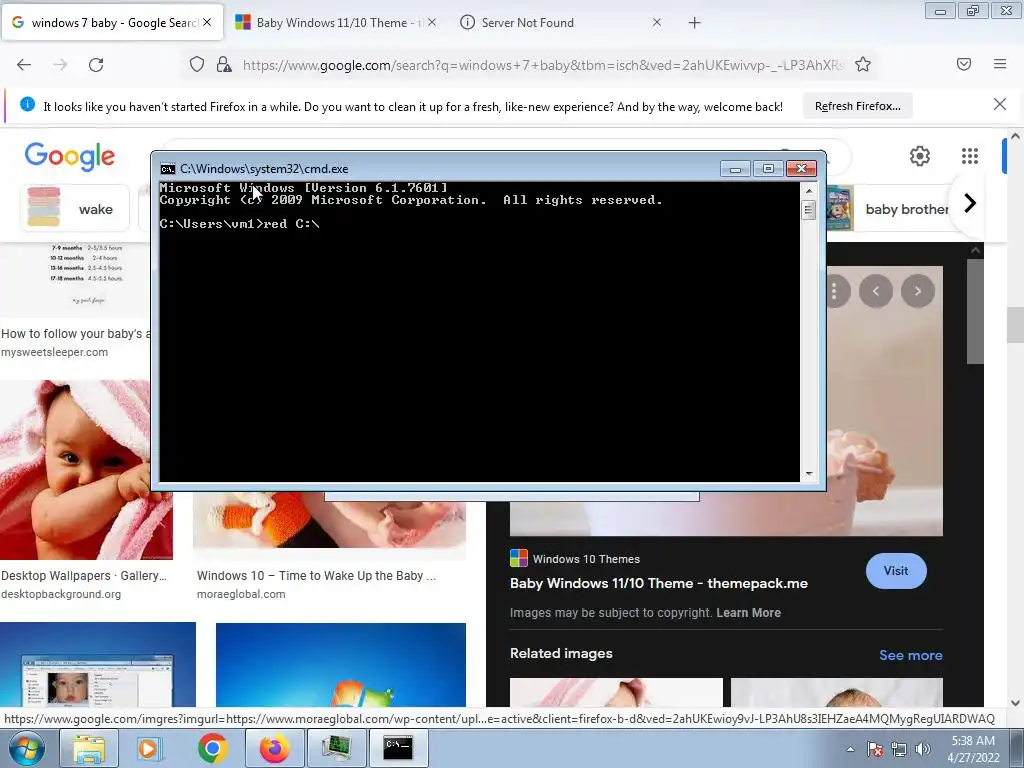Open the desktop screenshot with baby thumbnail
This screenshot has width=1024, height=768.
97,664
